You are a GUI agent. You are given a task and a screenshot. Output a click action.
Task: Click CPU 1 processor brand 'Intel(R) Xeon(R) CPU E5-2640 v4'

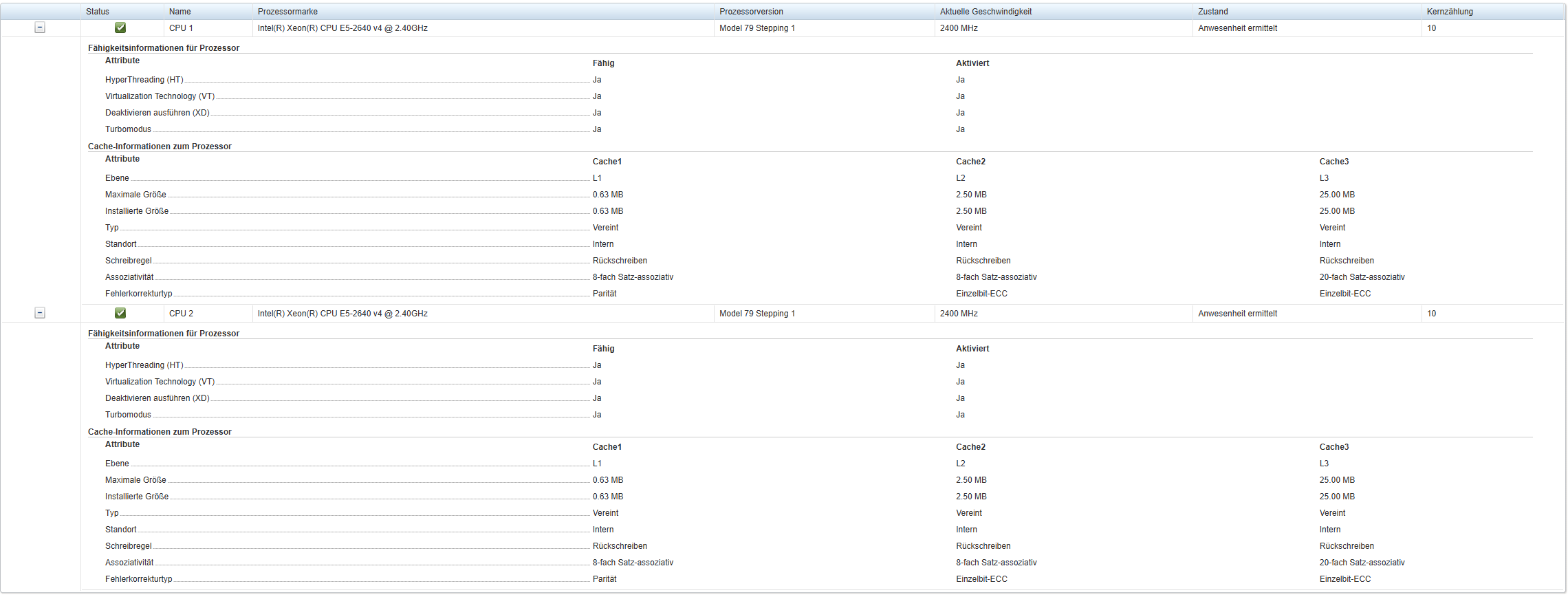click(342, 28)
